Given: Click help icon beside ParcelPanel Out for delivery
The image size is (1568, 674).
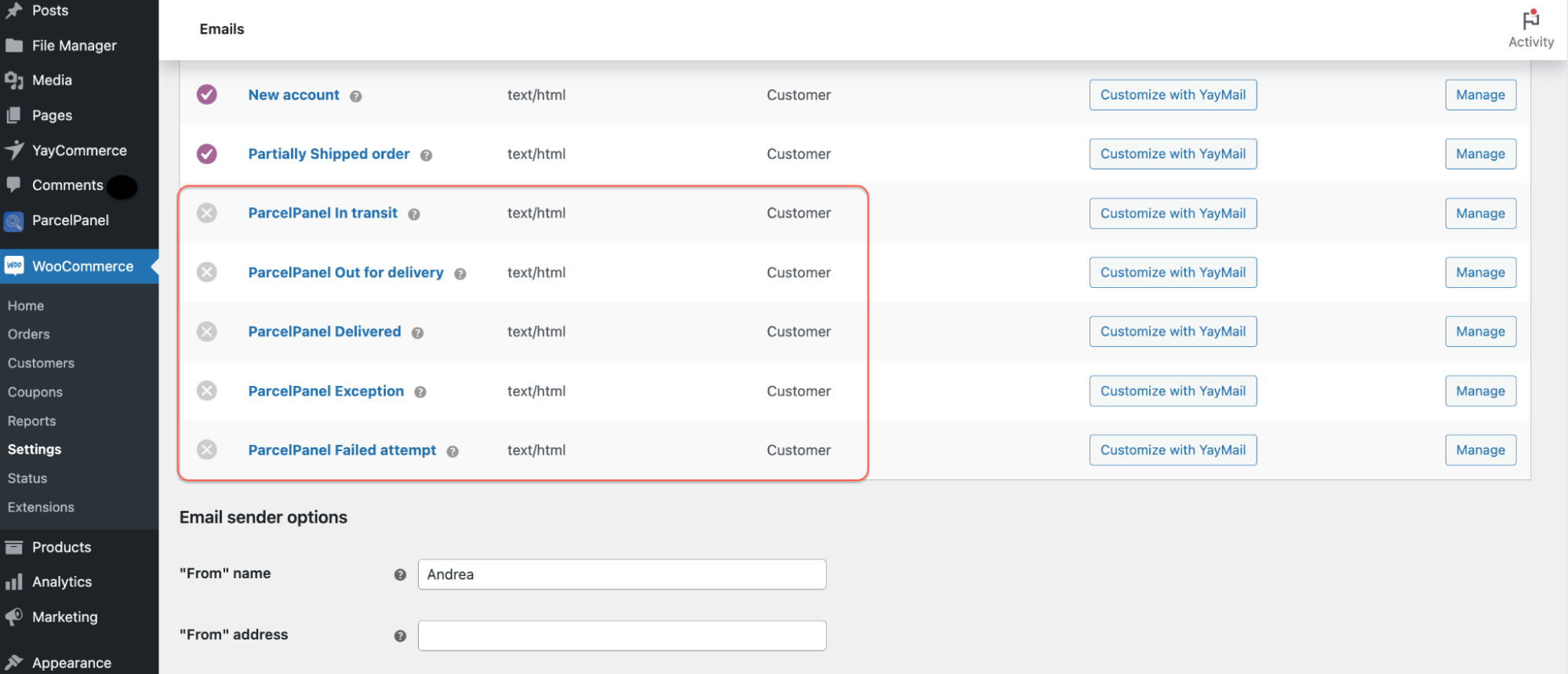Looking at the screenshot, I should [460, 274].
